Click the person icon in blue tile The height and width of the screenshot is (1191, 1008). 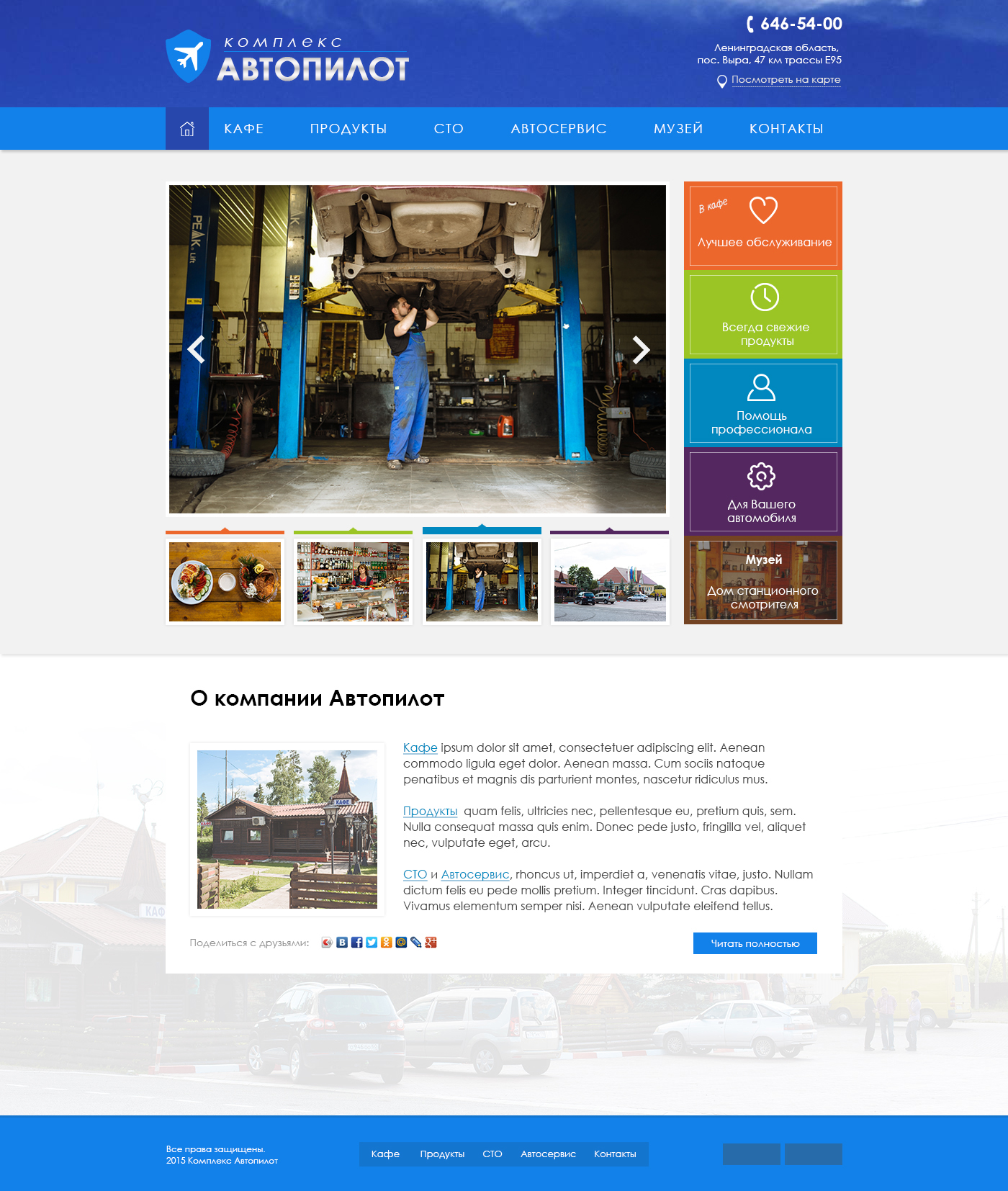point(762,387)
